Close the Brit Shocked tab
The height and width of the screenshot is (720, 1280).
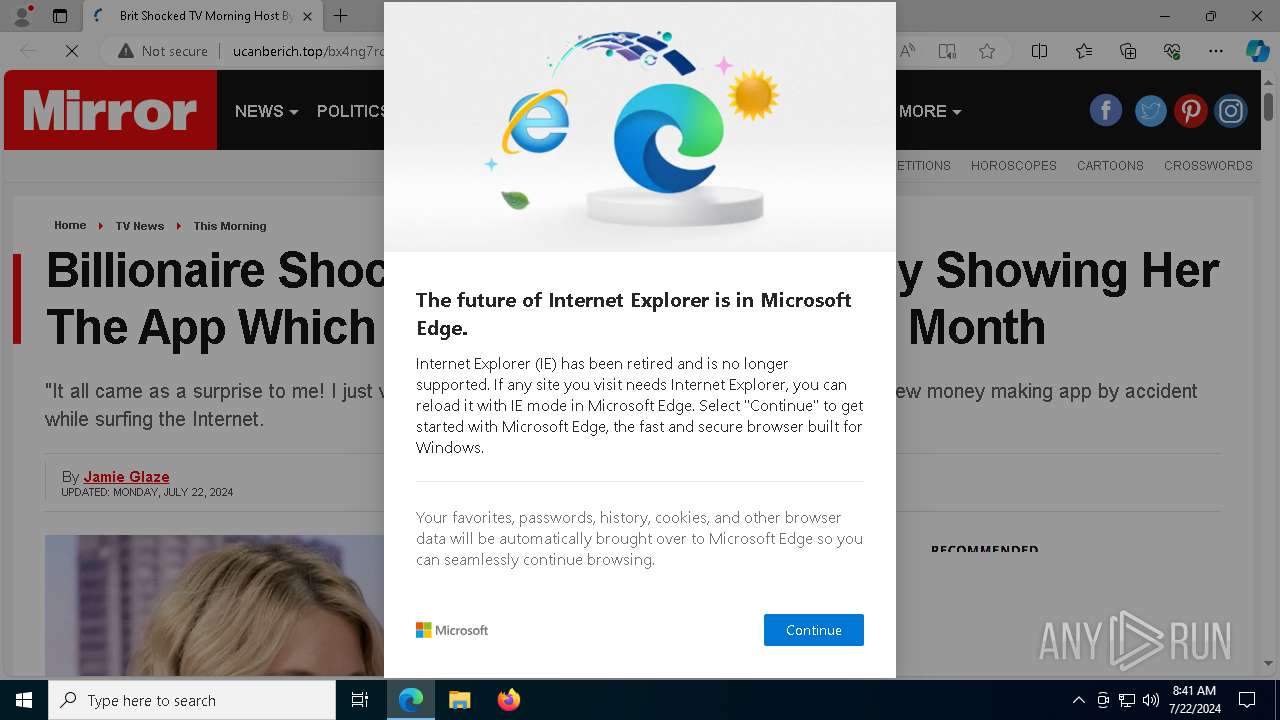coord(307,16)
